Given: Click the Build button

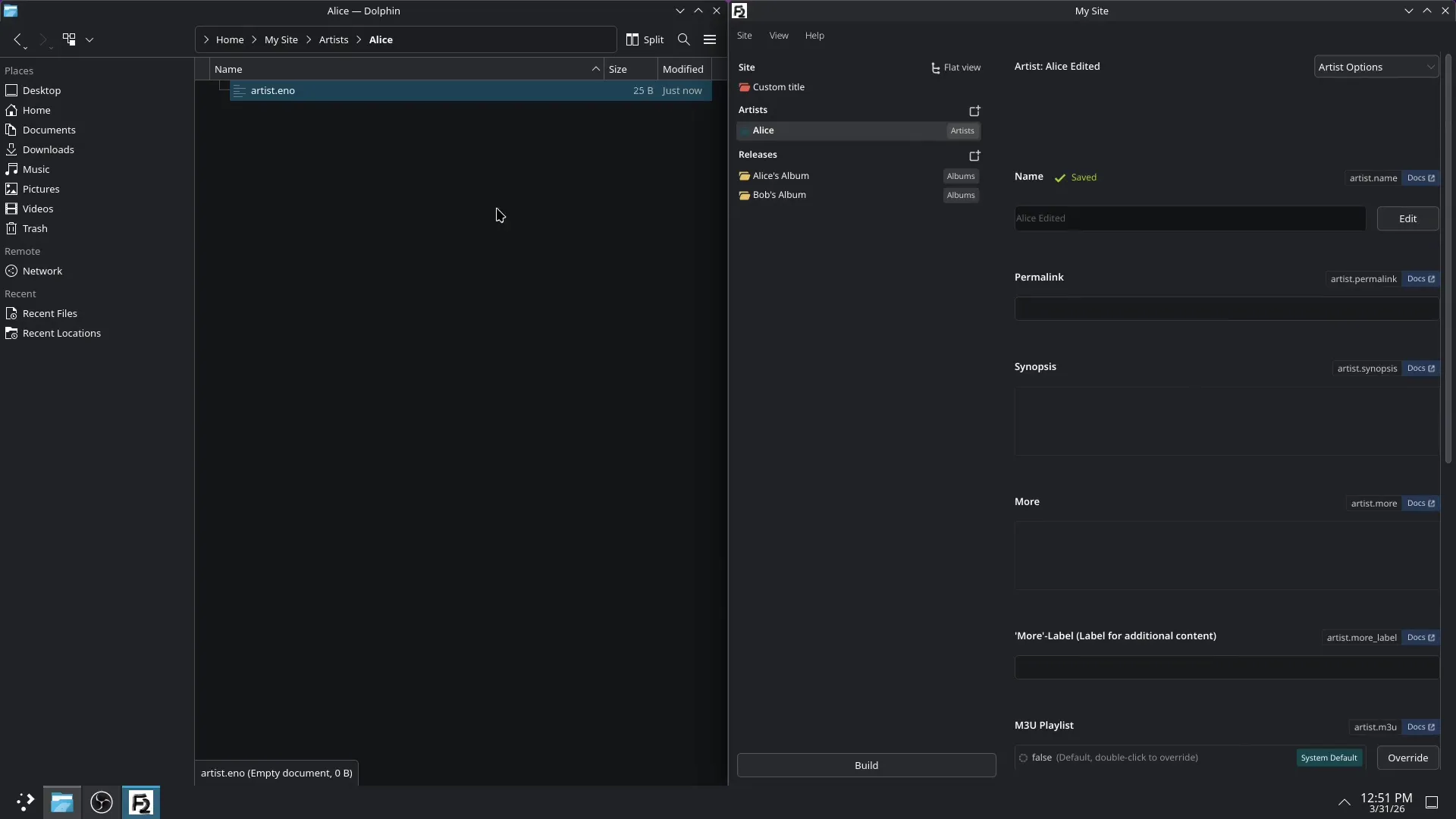Looking at the screenshot, I should (x=866, y=765).
